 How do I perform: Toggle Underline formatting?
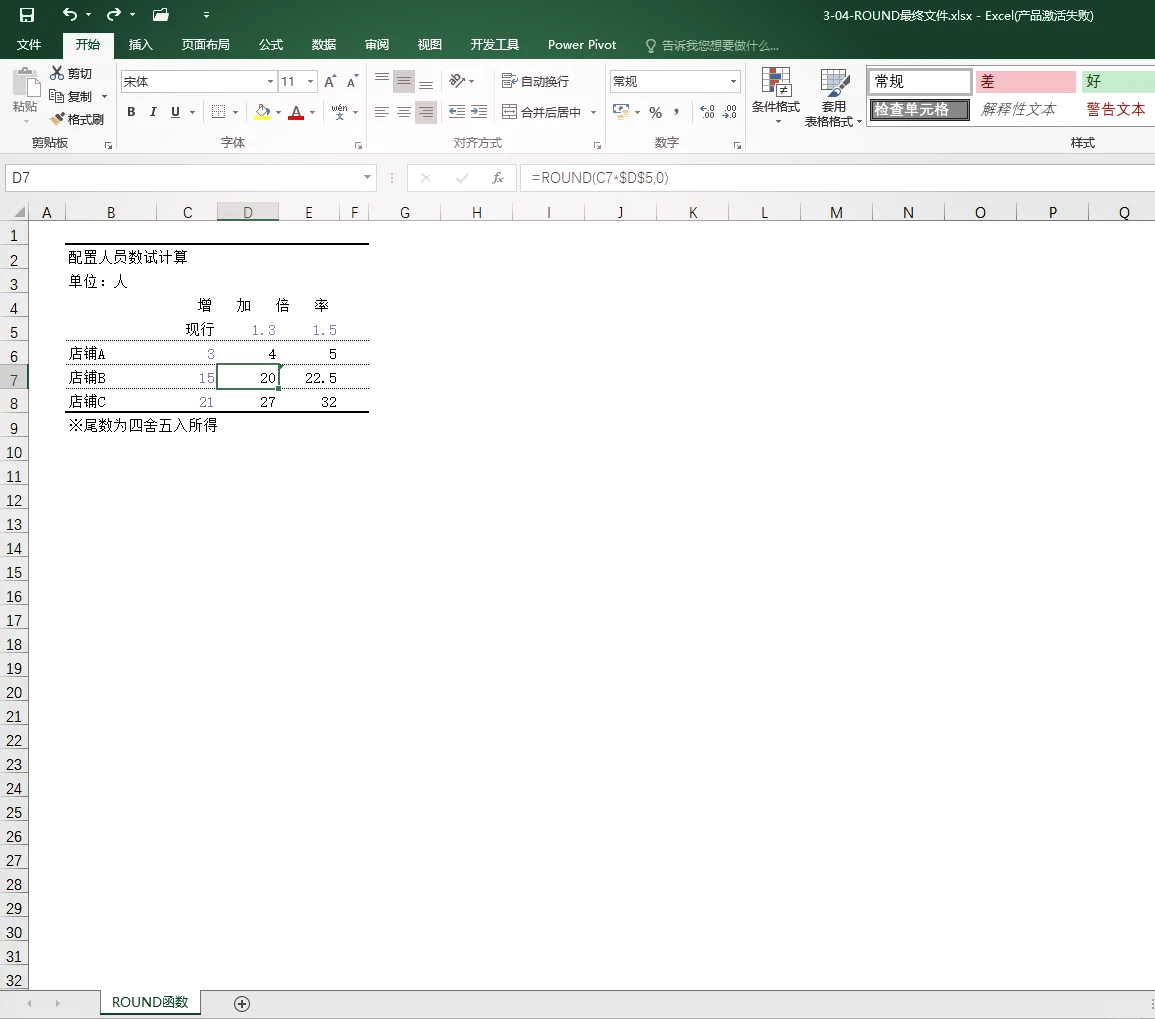175,112
